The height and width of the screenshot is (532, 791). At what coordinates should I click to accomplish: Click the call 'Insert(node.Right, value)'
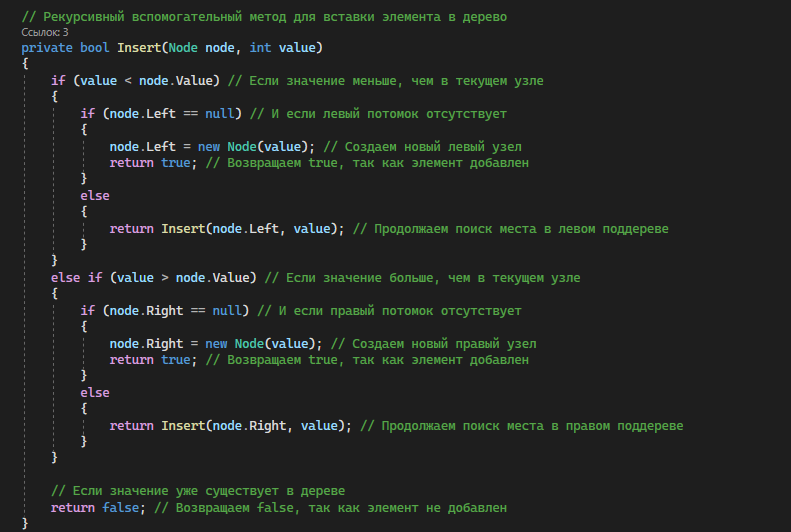pos(253,426)
